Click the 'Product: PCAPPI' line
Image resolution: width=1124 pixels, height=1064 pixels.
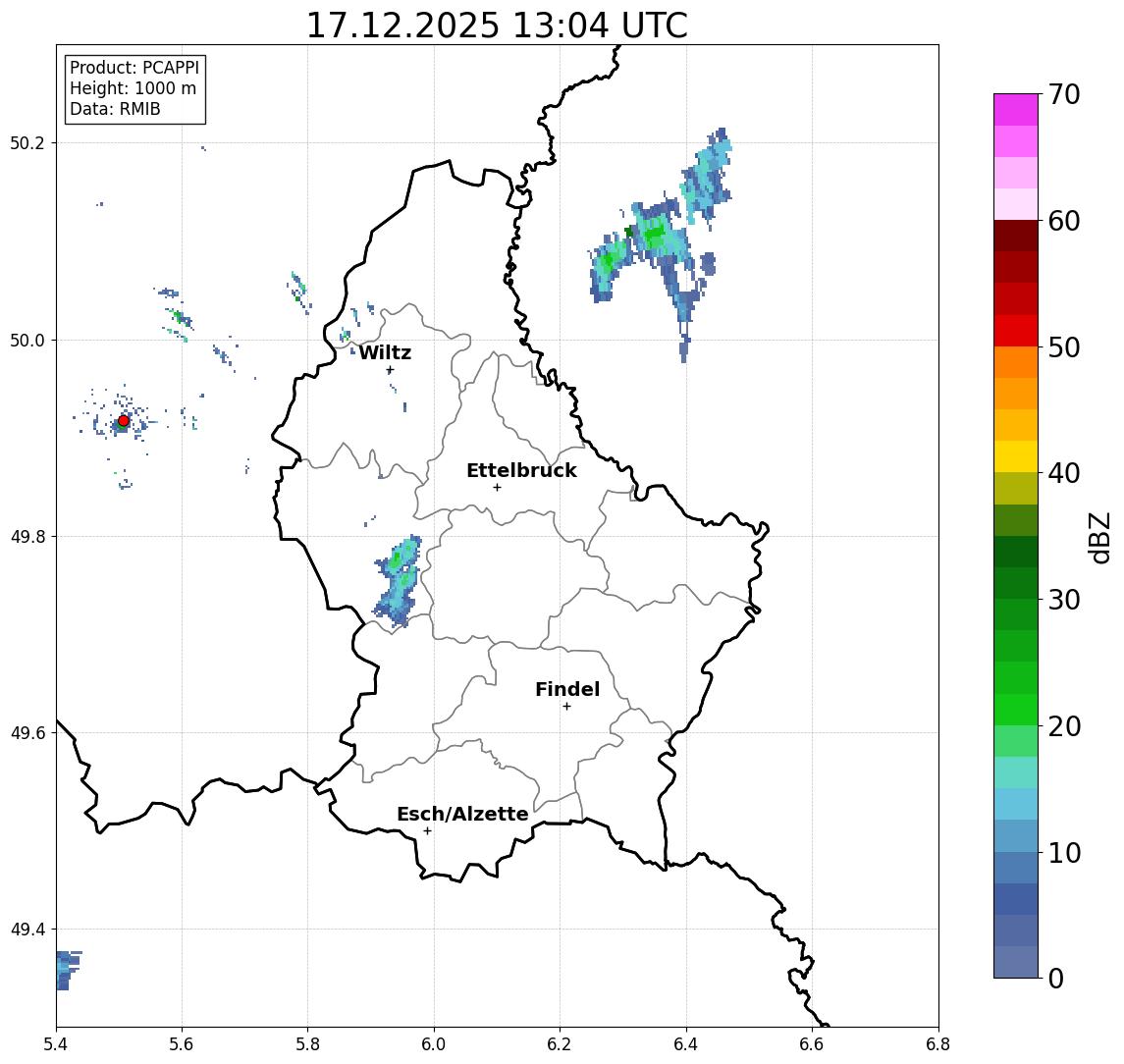click(134, 68)
